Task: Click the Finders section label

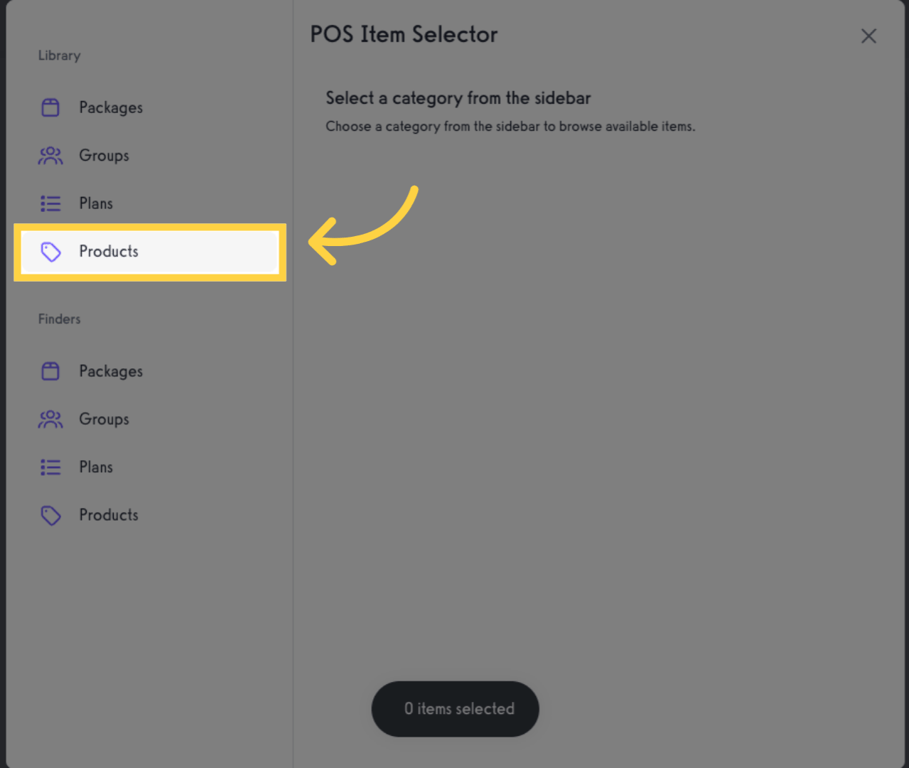Action: tap(59, 319)
